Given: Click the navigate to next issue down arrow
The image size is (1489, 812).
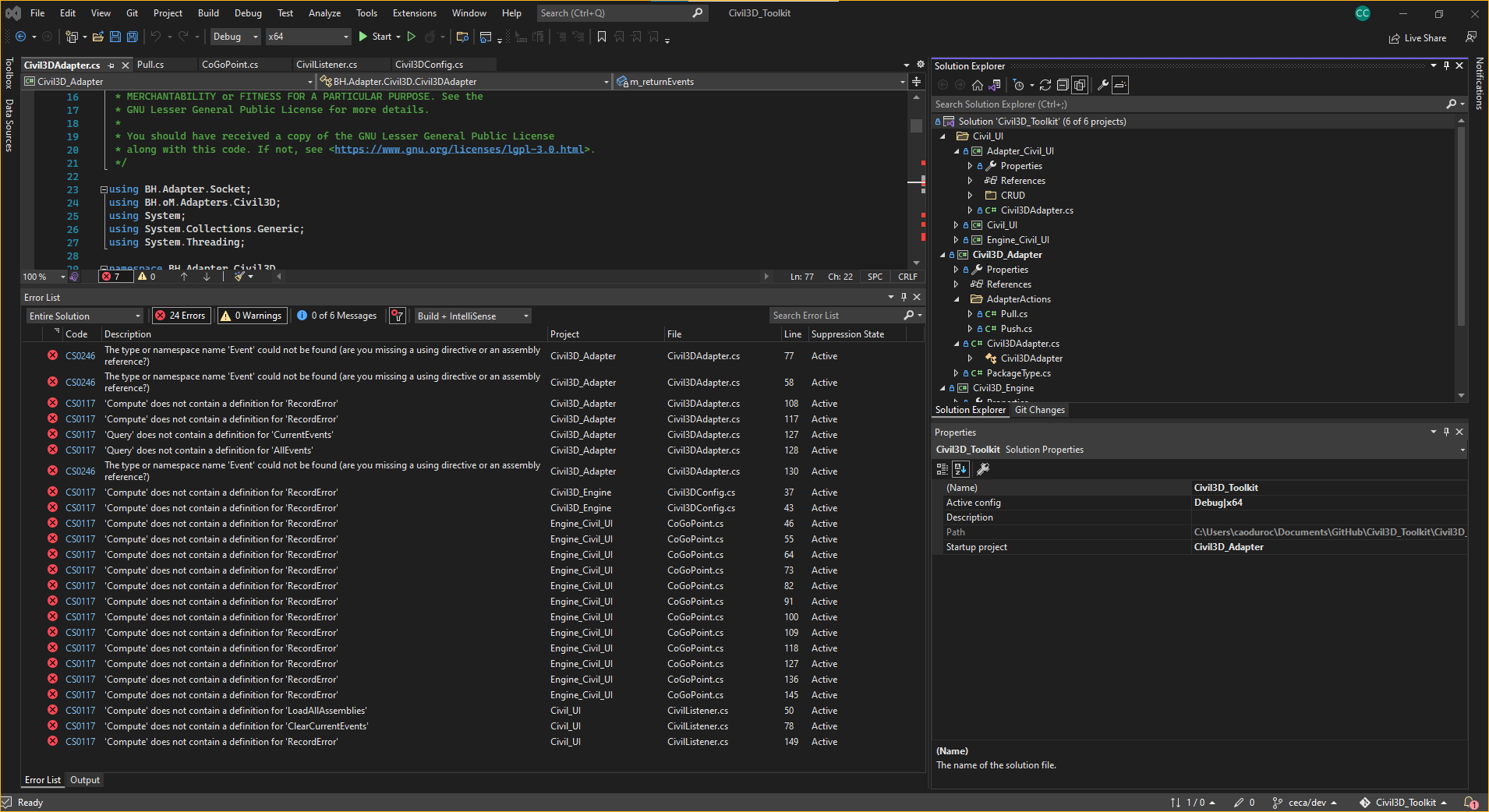Looking at the screenshot, I should point(207,277).
